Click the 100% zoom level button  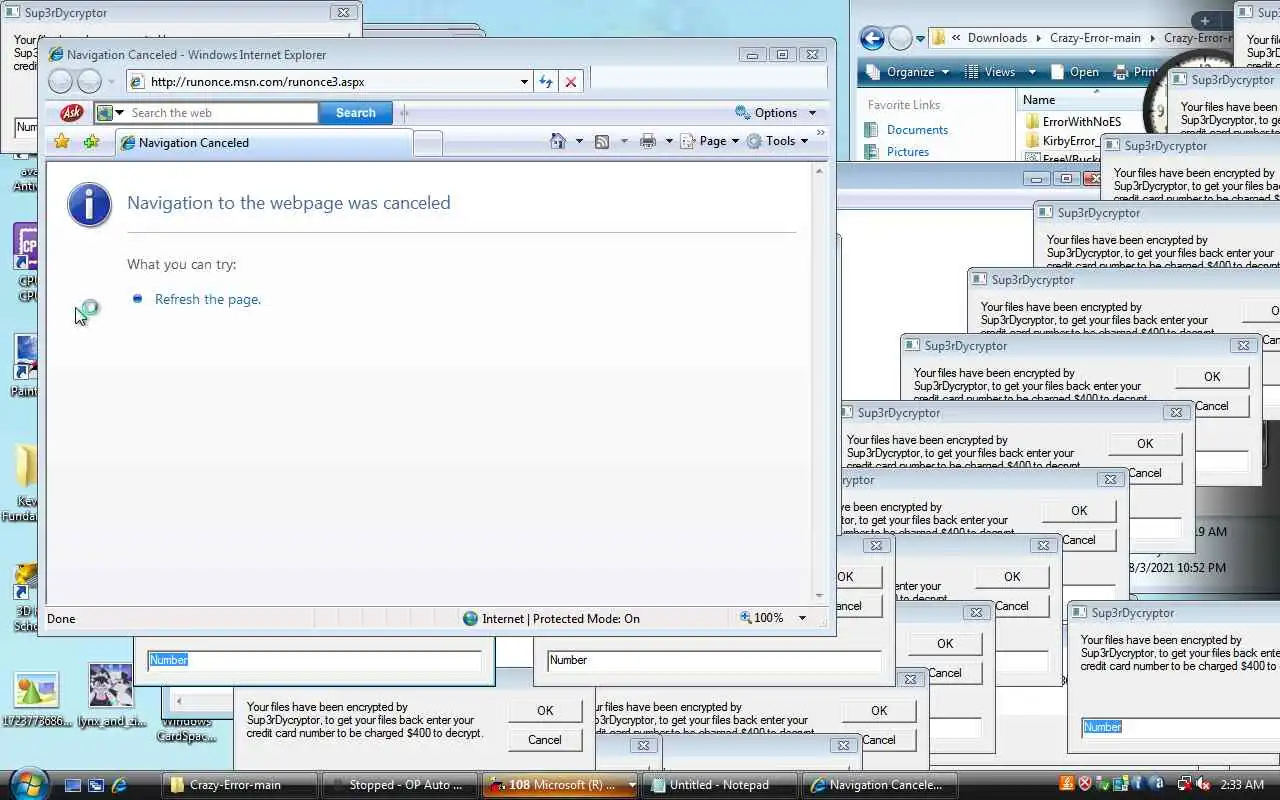[762, 618]
